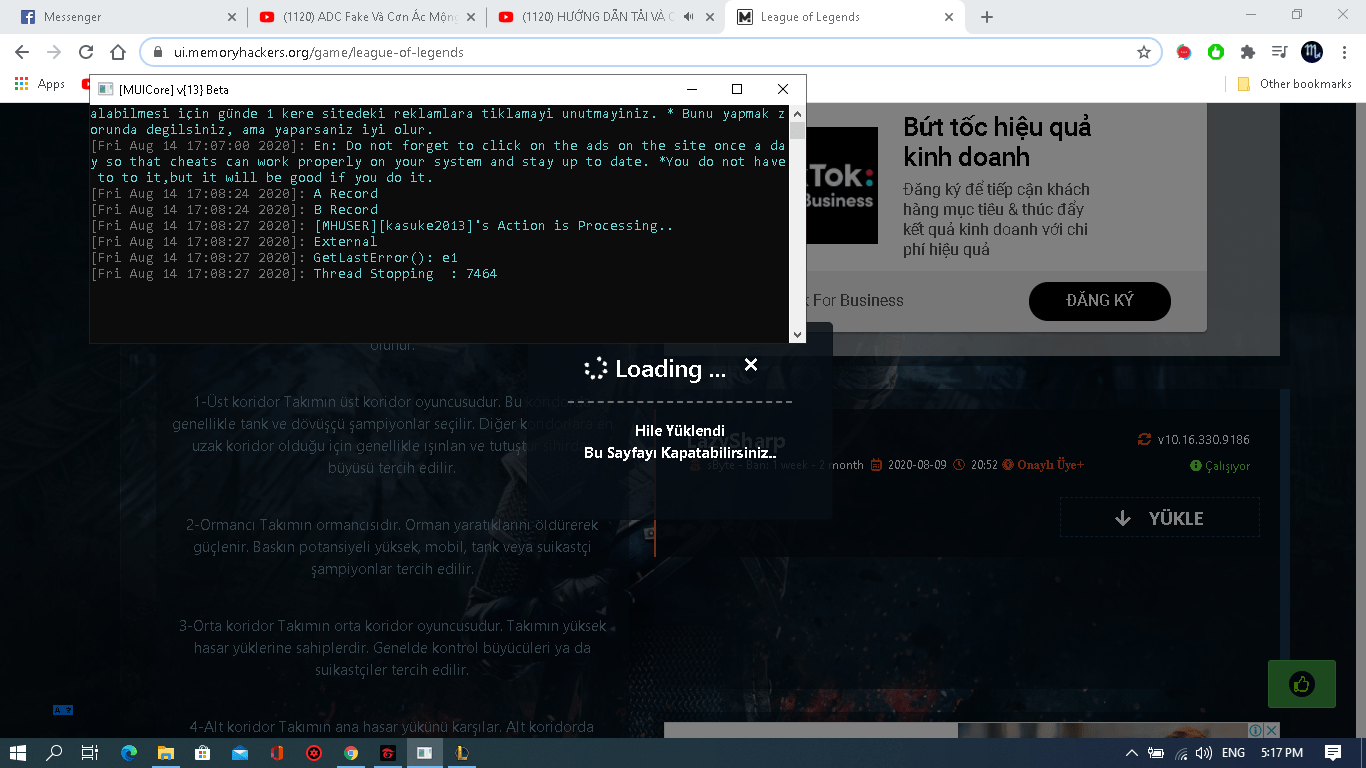1366x768 pixels.
Task: Switch to the MUICore taskbar window
Action: coord(425,752)
